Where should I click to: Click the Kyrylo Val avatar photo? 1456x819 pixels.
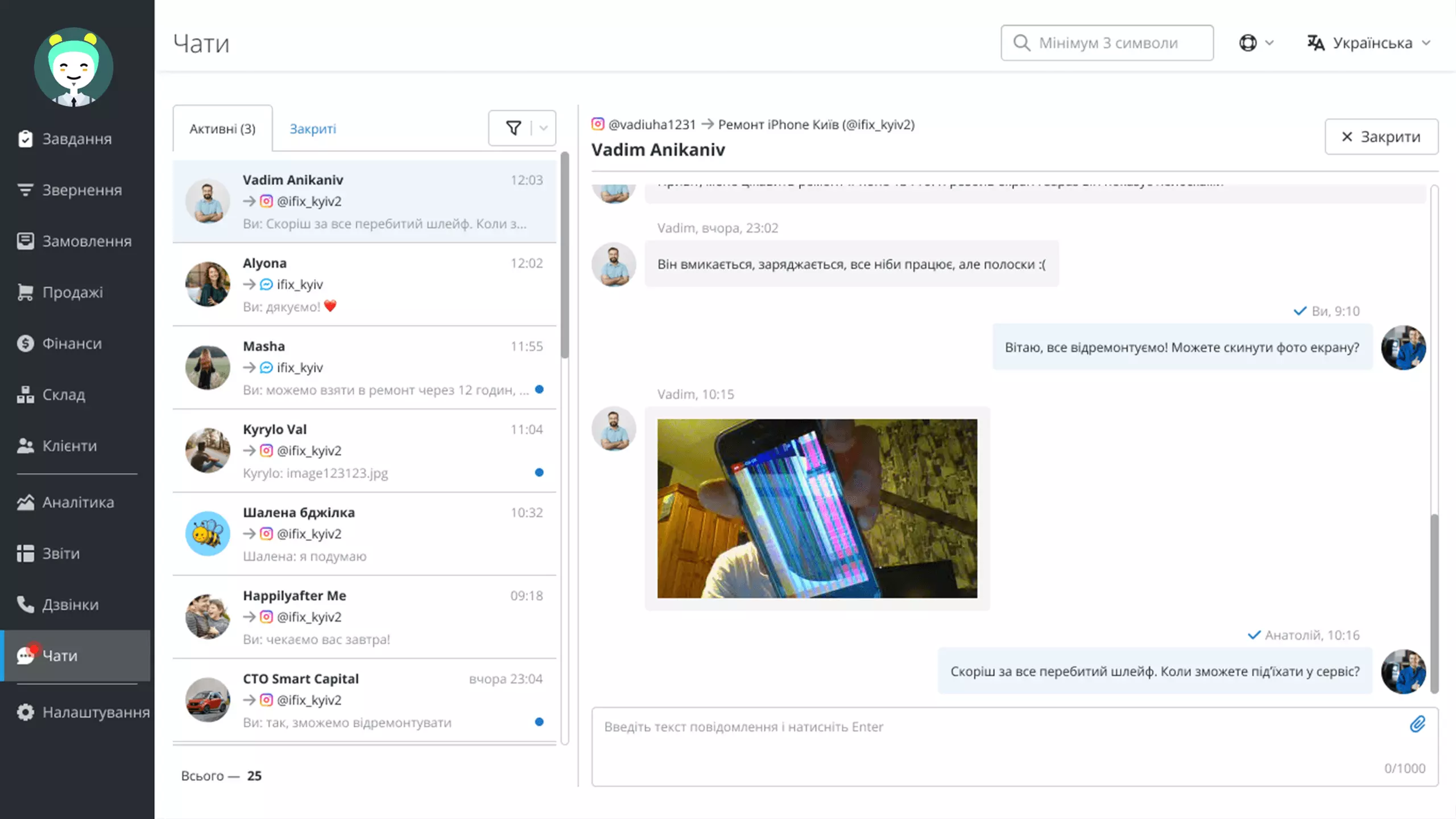tap(208, 450)
